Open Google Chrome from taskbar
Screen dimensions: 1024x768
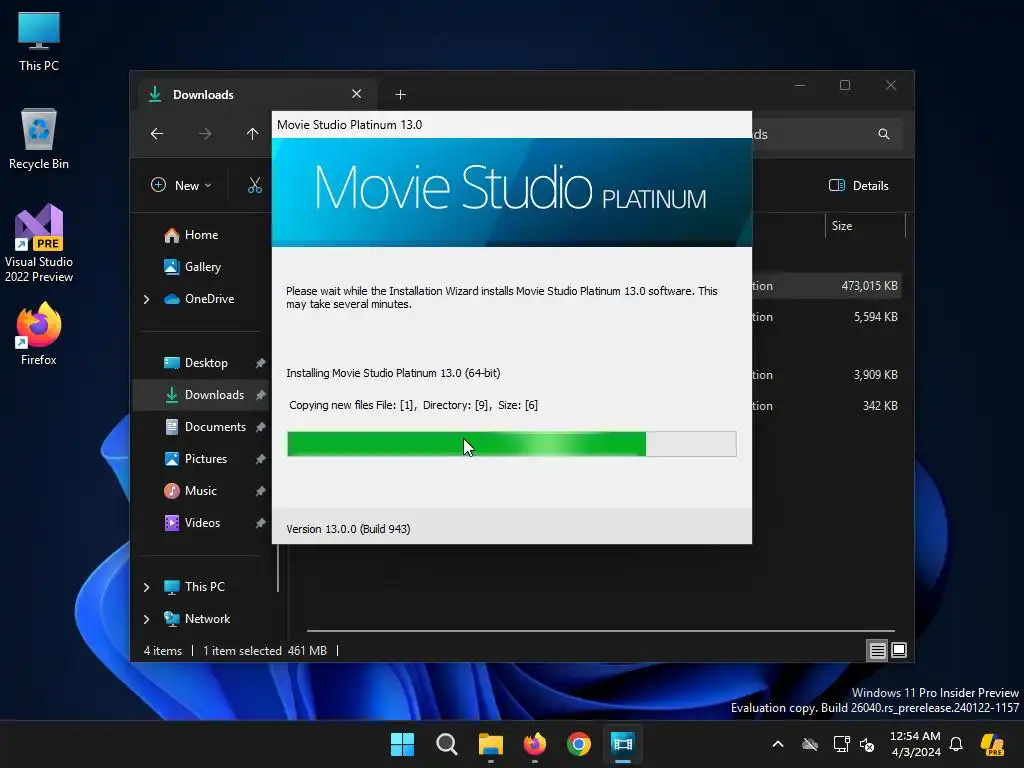point(579,744)
